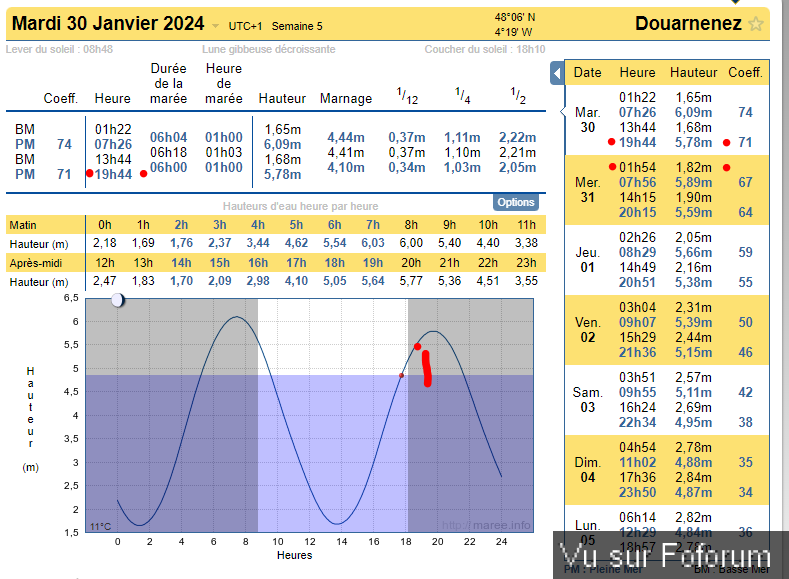Click the Mardi 30 Janvier 2024 heading
This screenshot has width=789, height=579.
pos(108,24)
